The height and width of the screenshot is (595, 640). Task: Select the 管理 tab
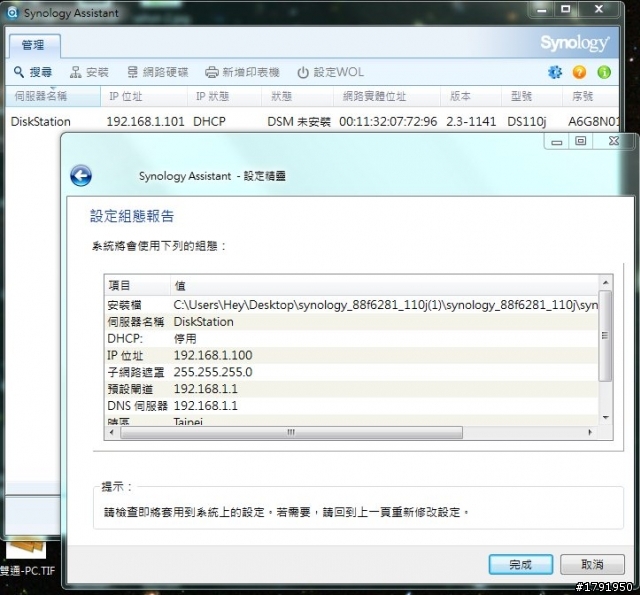tap(33, 45)
